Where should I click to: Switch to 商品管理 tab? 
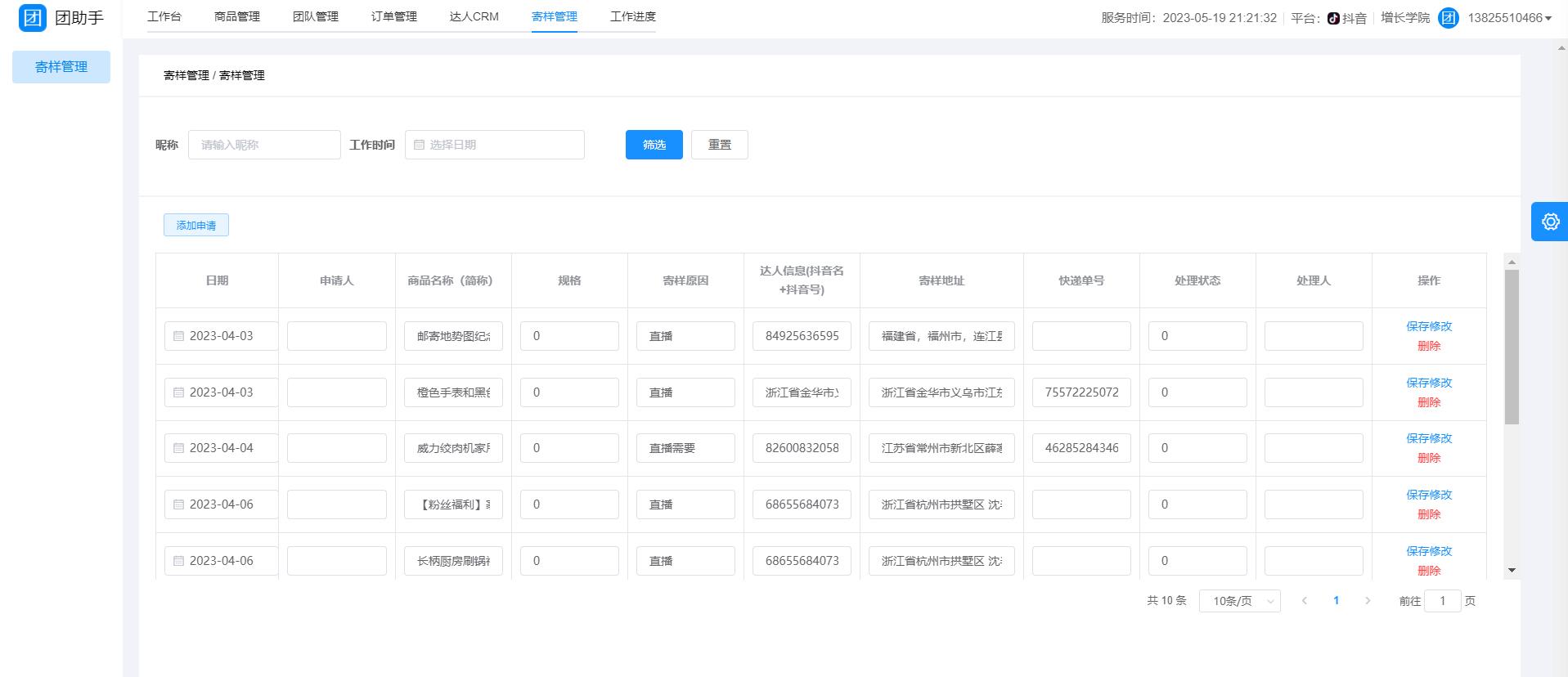(x=237, y=16)
